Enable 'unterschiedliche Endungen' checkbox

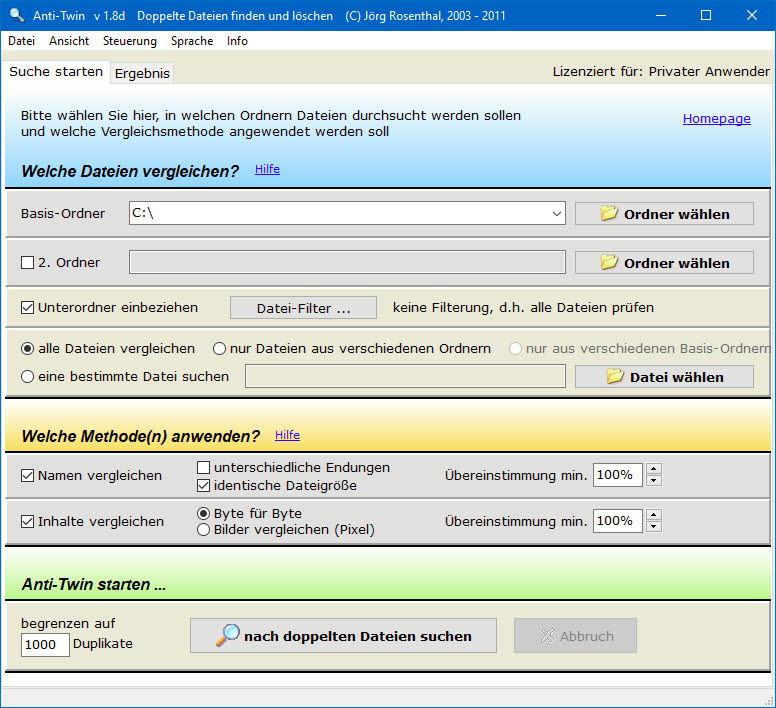203,467
